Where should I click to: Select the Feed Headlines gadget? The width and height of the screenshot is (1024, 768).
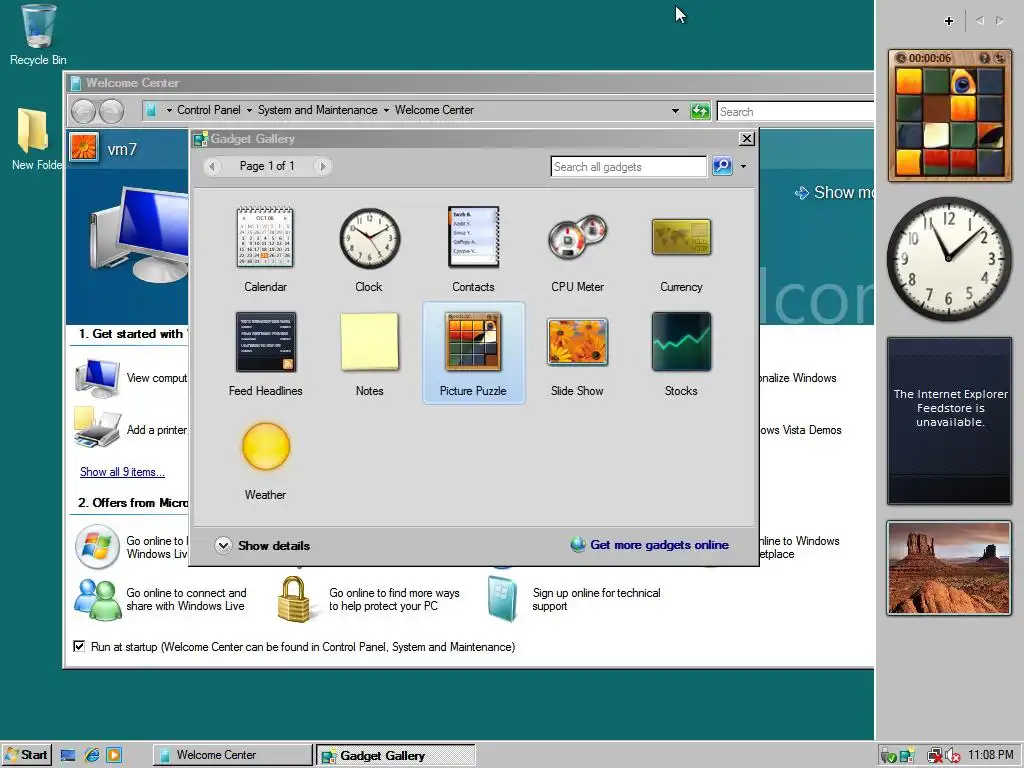[265, 342]
